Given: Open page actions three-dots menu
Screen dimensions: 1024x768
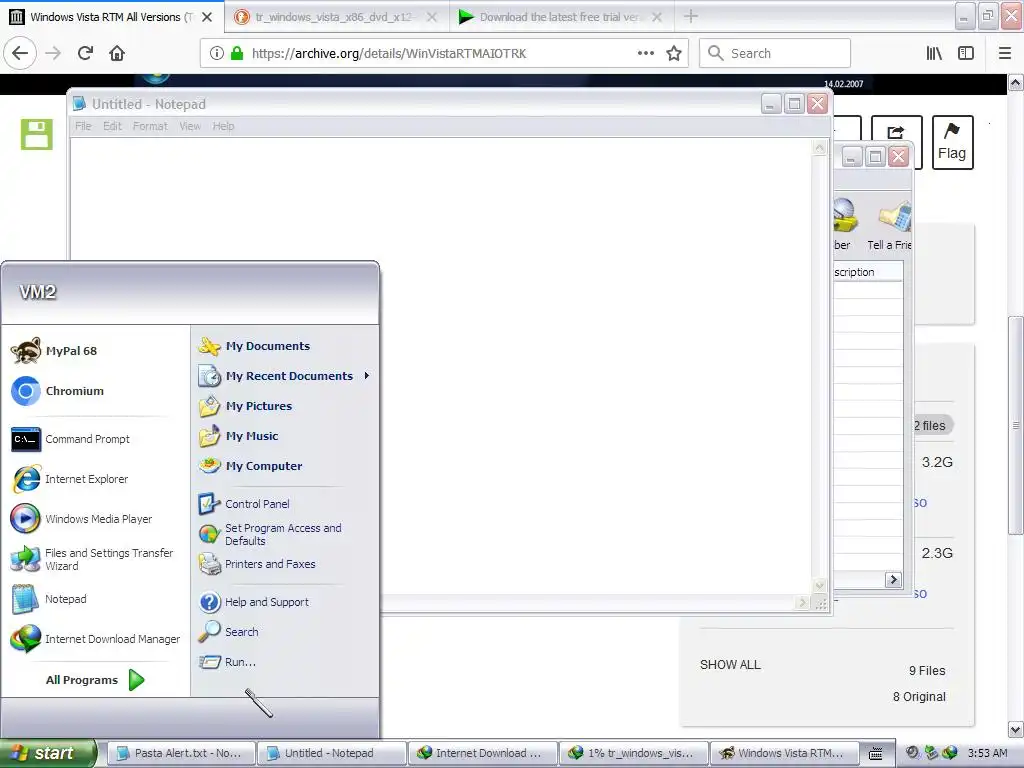Looking at the screenshot, I should [x=645, y=54].
